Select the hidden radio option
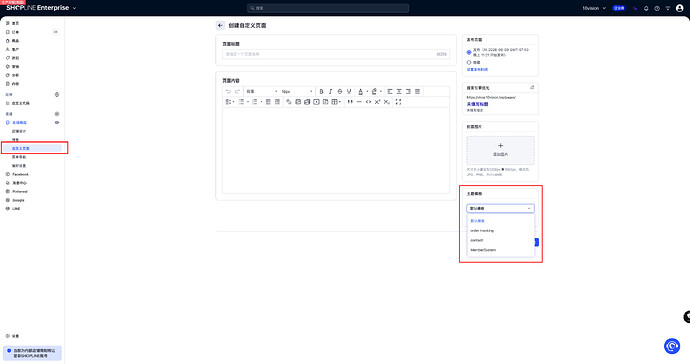This screenshot has height=364, width=690. pos(469,63)
